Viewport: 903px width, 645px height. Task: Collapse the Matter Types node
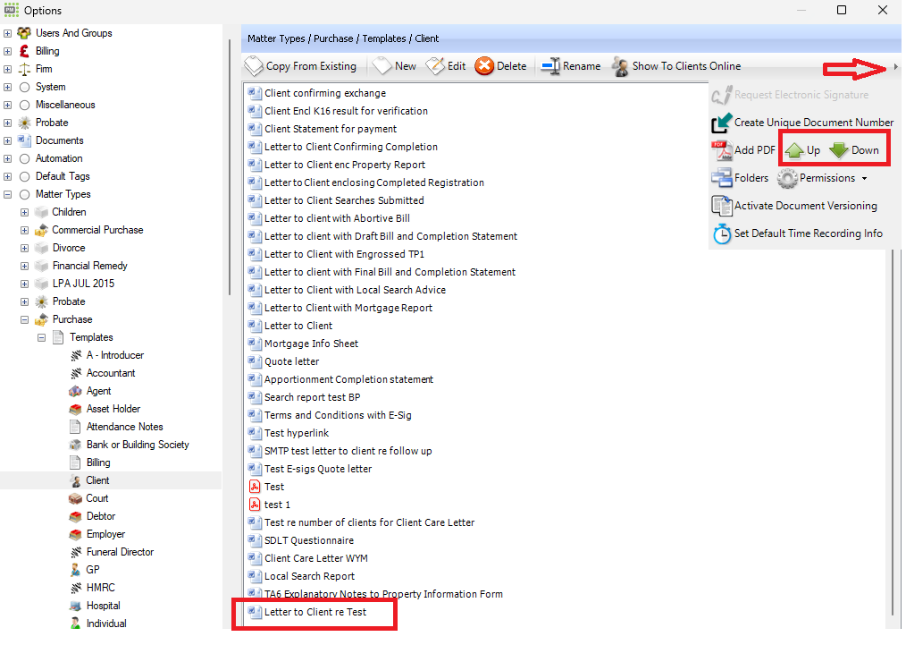coord(7,194)
